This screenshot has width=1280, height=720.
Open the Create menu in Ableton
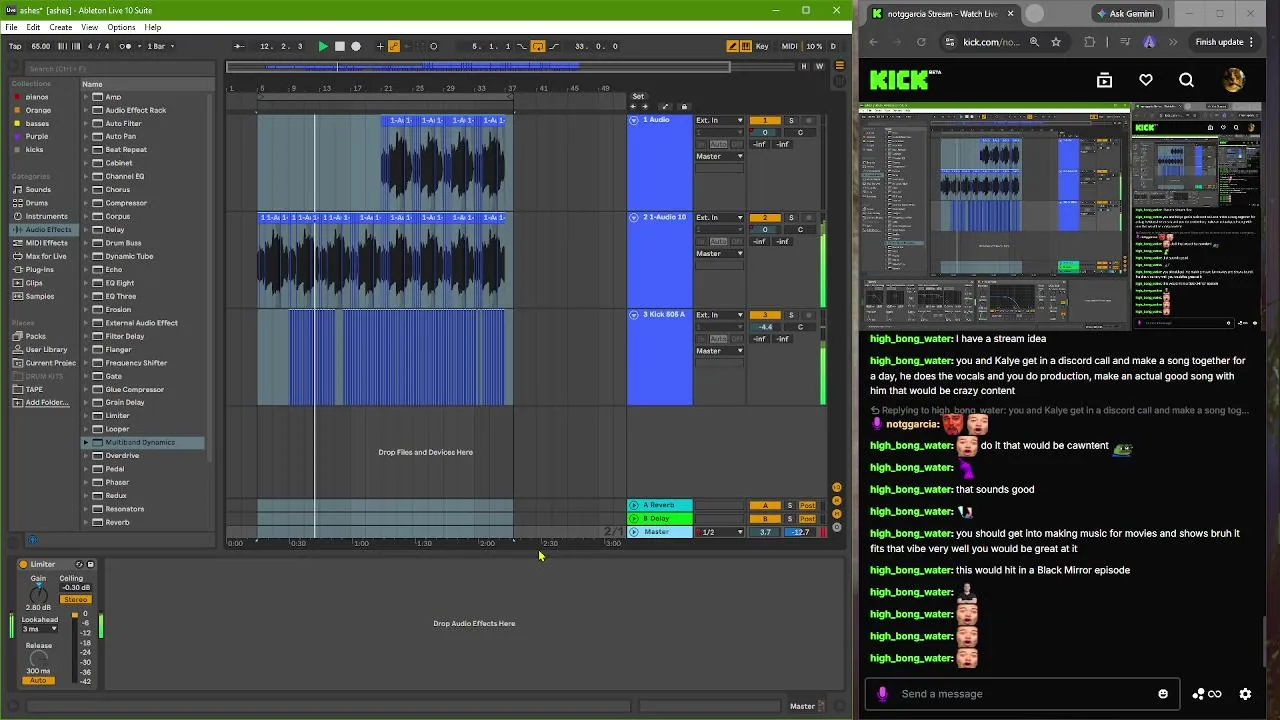60,27
